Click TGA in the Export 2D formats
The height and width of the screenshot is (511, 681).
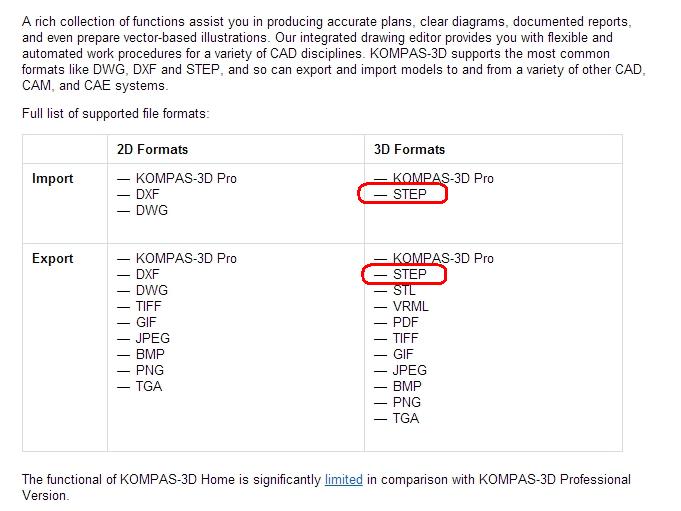tap(149, 386)
